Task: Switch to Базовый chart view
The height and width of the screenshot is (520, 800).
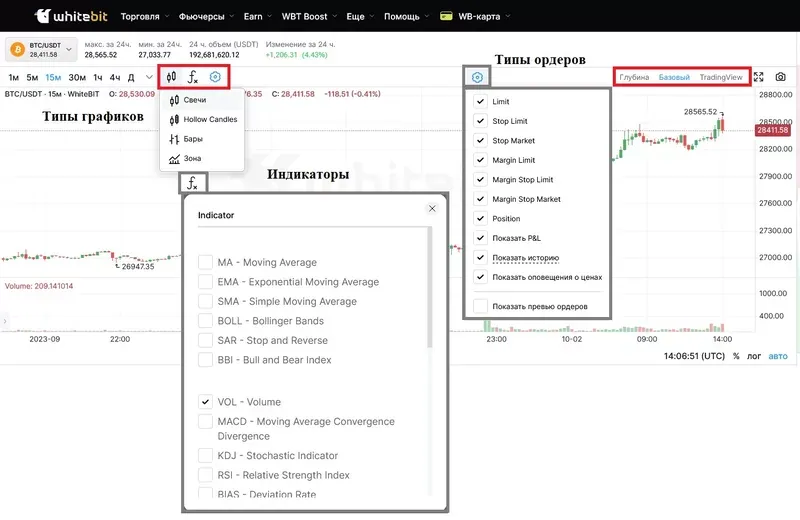Action: (674, 77)
